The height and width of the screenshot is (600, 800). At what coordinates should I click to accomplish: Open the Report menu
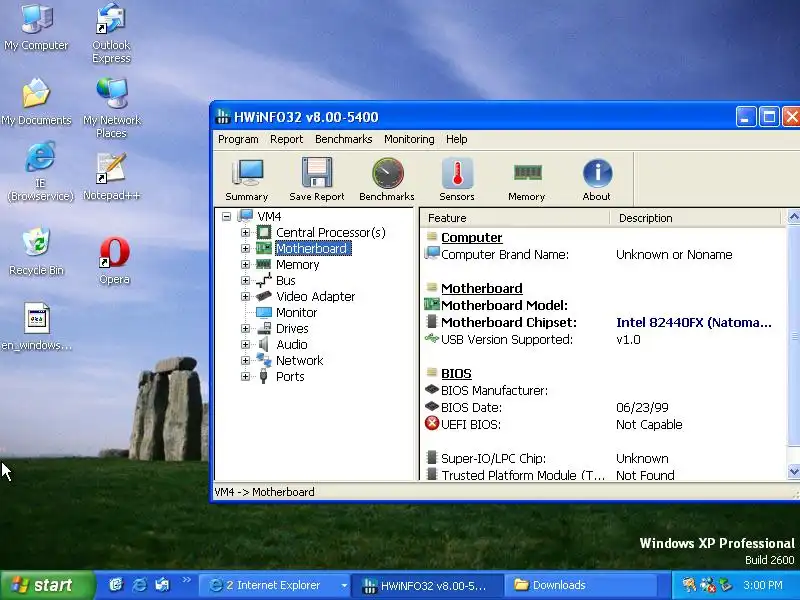pyautogui.click(x=286, y=139)
